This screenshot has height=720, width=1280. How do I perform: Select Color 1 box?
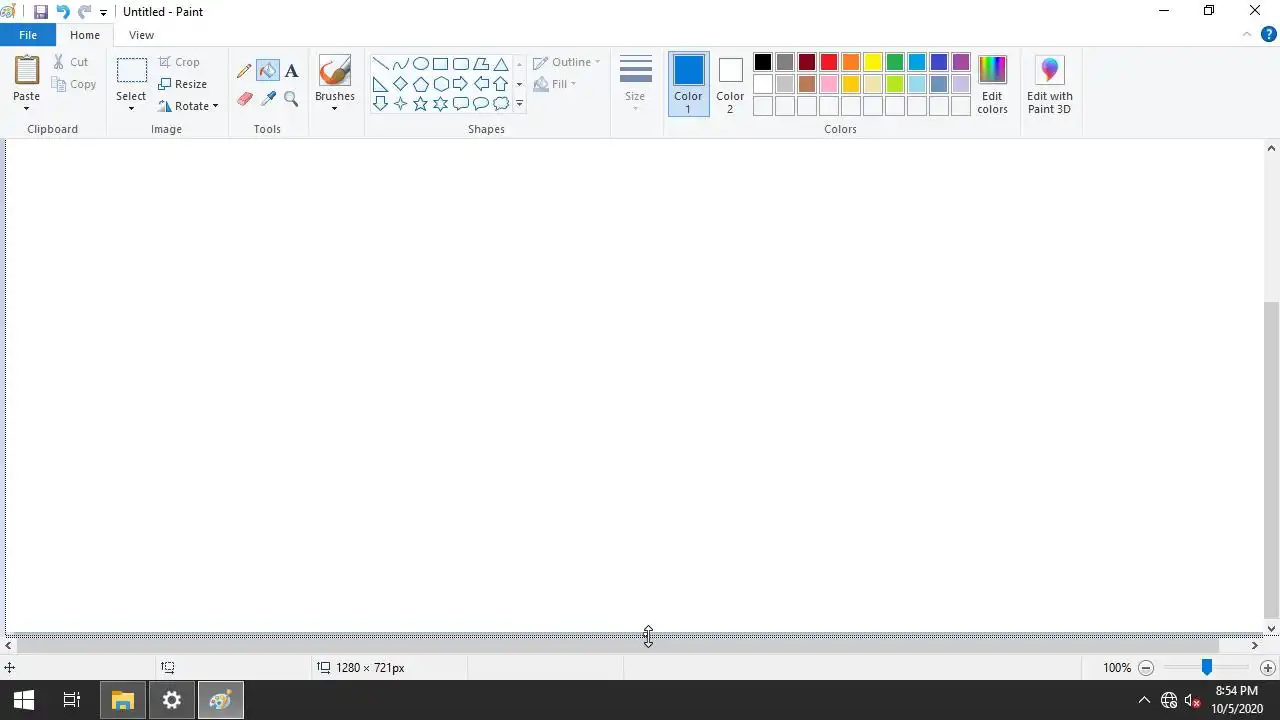click(688, 84)
